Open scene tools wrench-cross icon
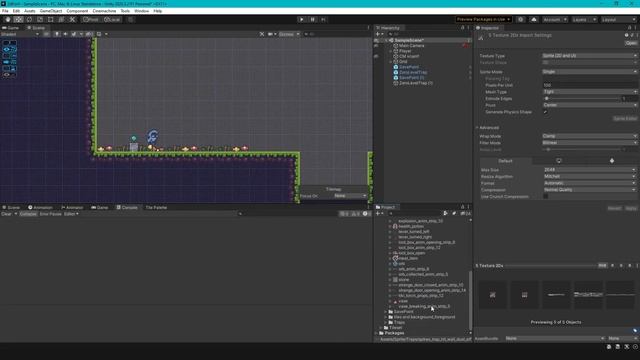 pyautogui.click(x=262, y=34)
